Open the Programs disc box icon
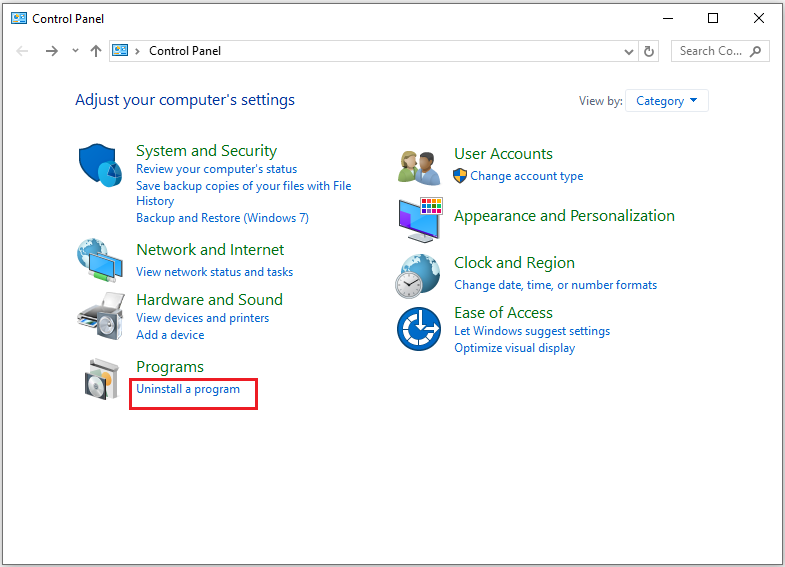 102,379
